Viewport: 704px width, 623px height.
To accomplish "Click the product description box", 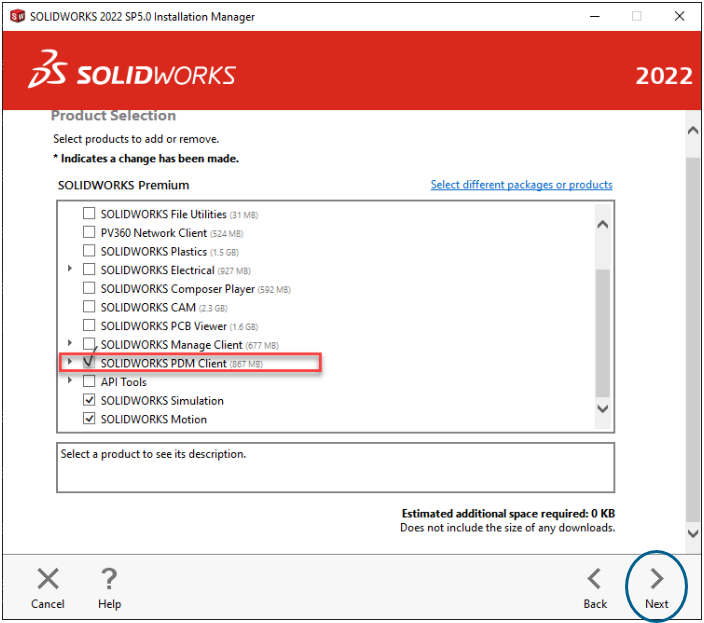I will (x=335, y=467).
